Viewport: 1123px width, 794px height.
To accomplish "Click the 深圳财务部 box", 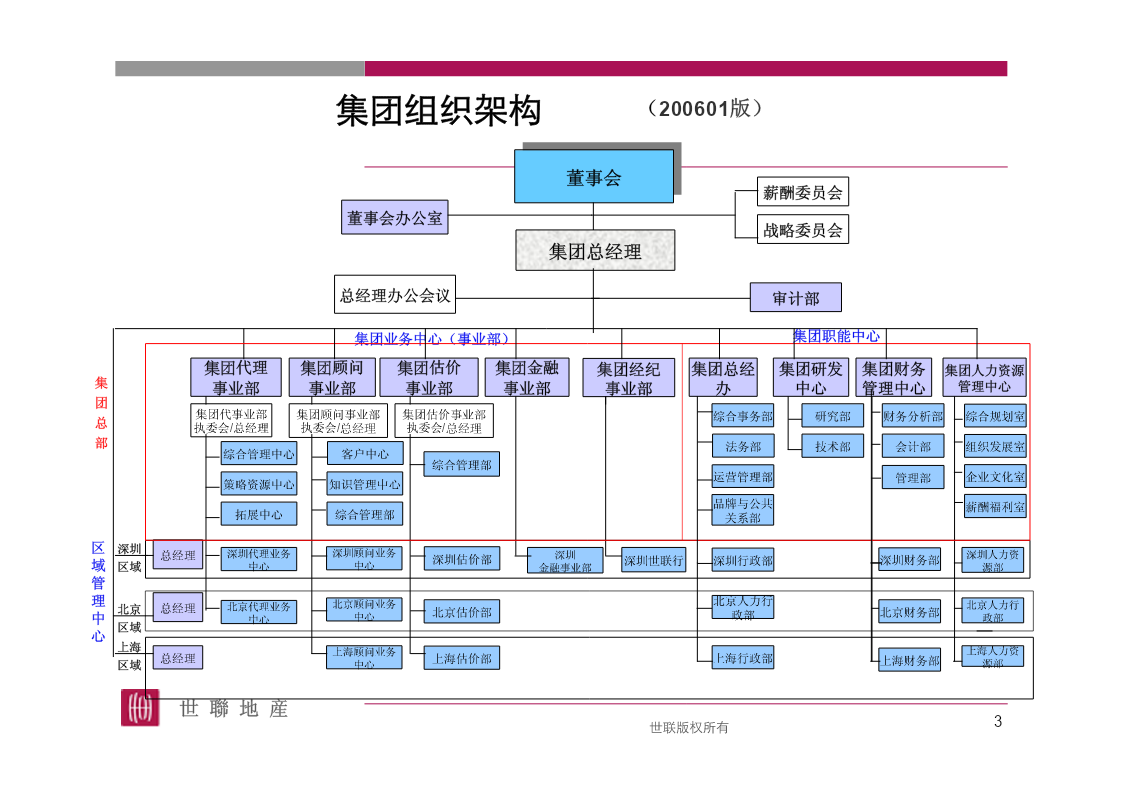I will click(x=910, y=560).
